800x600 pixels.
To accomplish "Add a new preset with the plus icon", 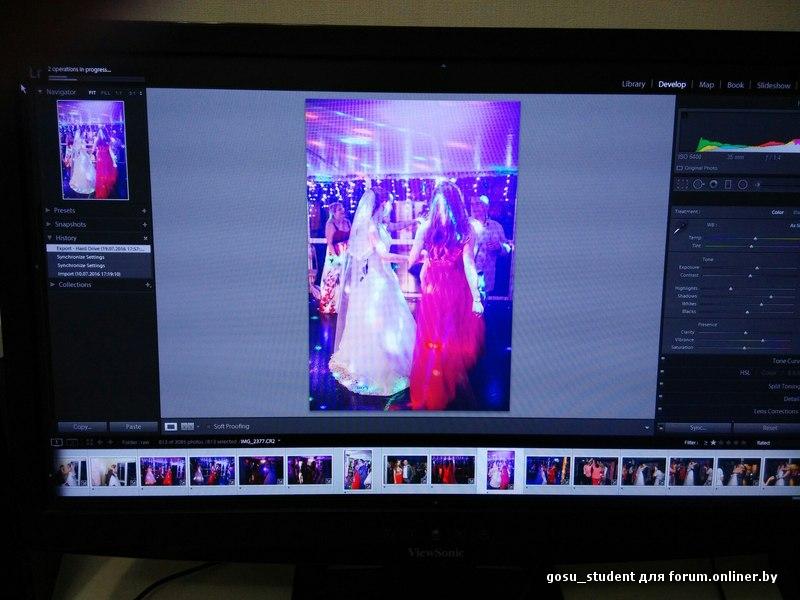I will point(144,211).
